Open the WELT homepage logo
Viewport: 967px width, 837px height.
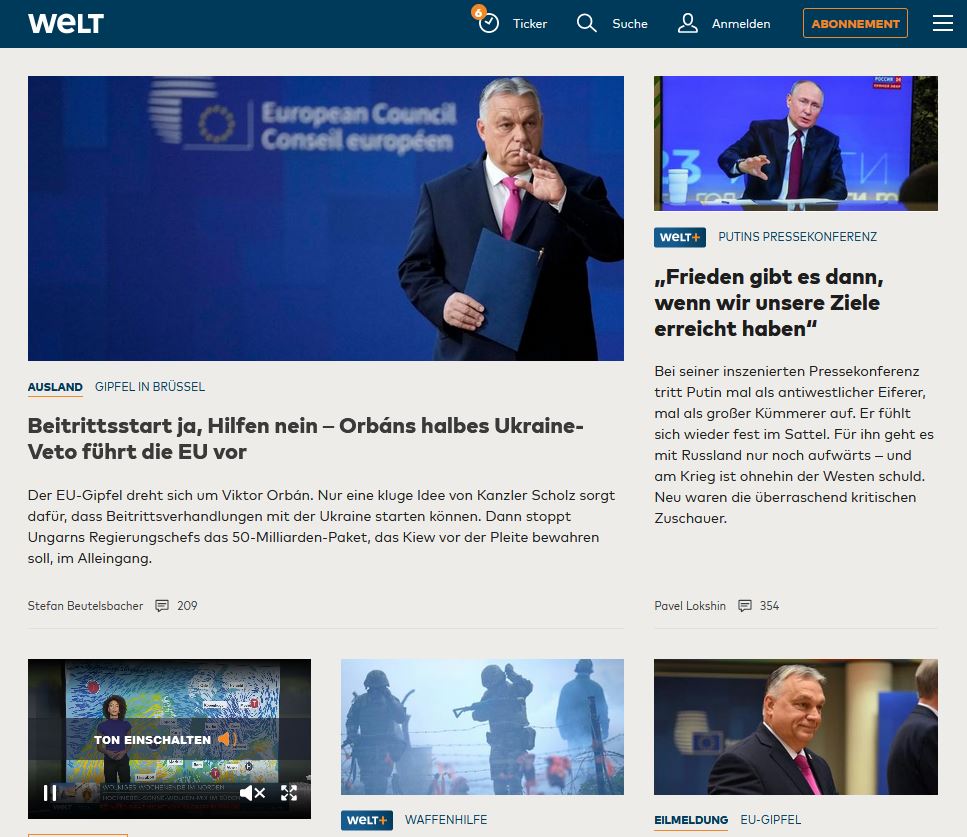pyautogui.click(x=66, y=24)
